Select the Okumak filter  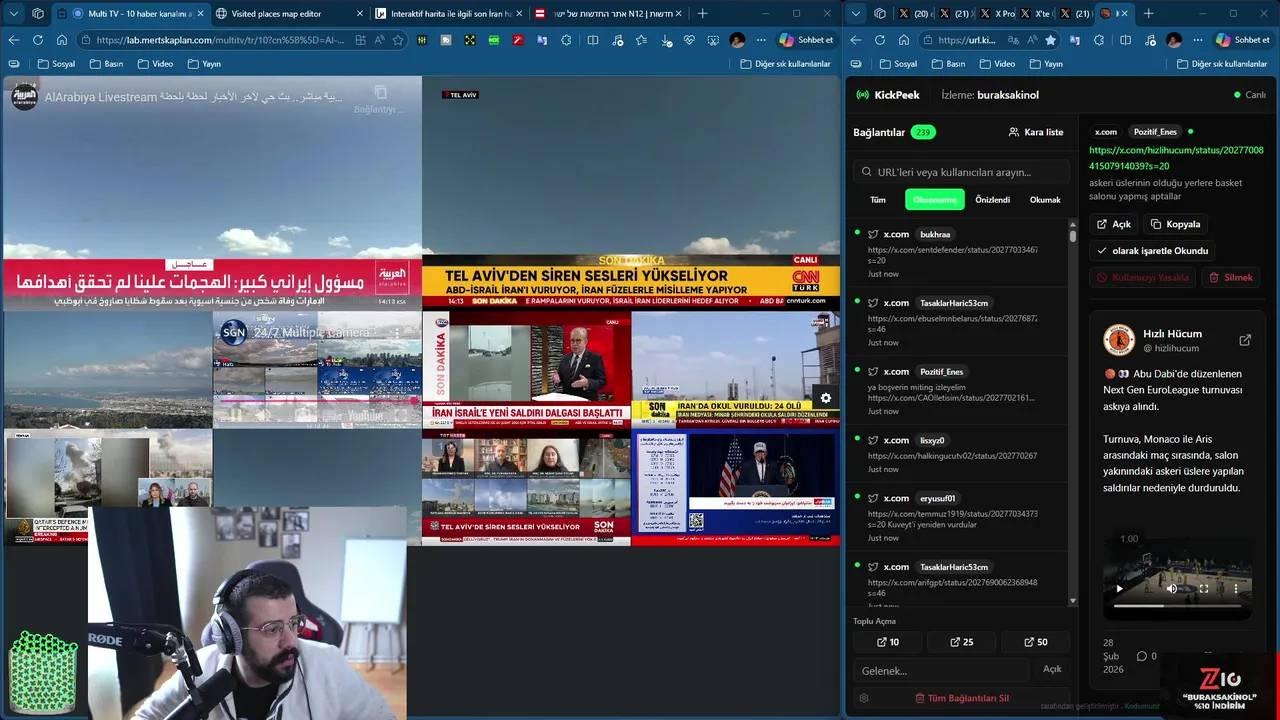click(x=1045, y=200)
